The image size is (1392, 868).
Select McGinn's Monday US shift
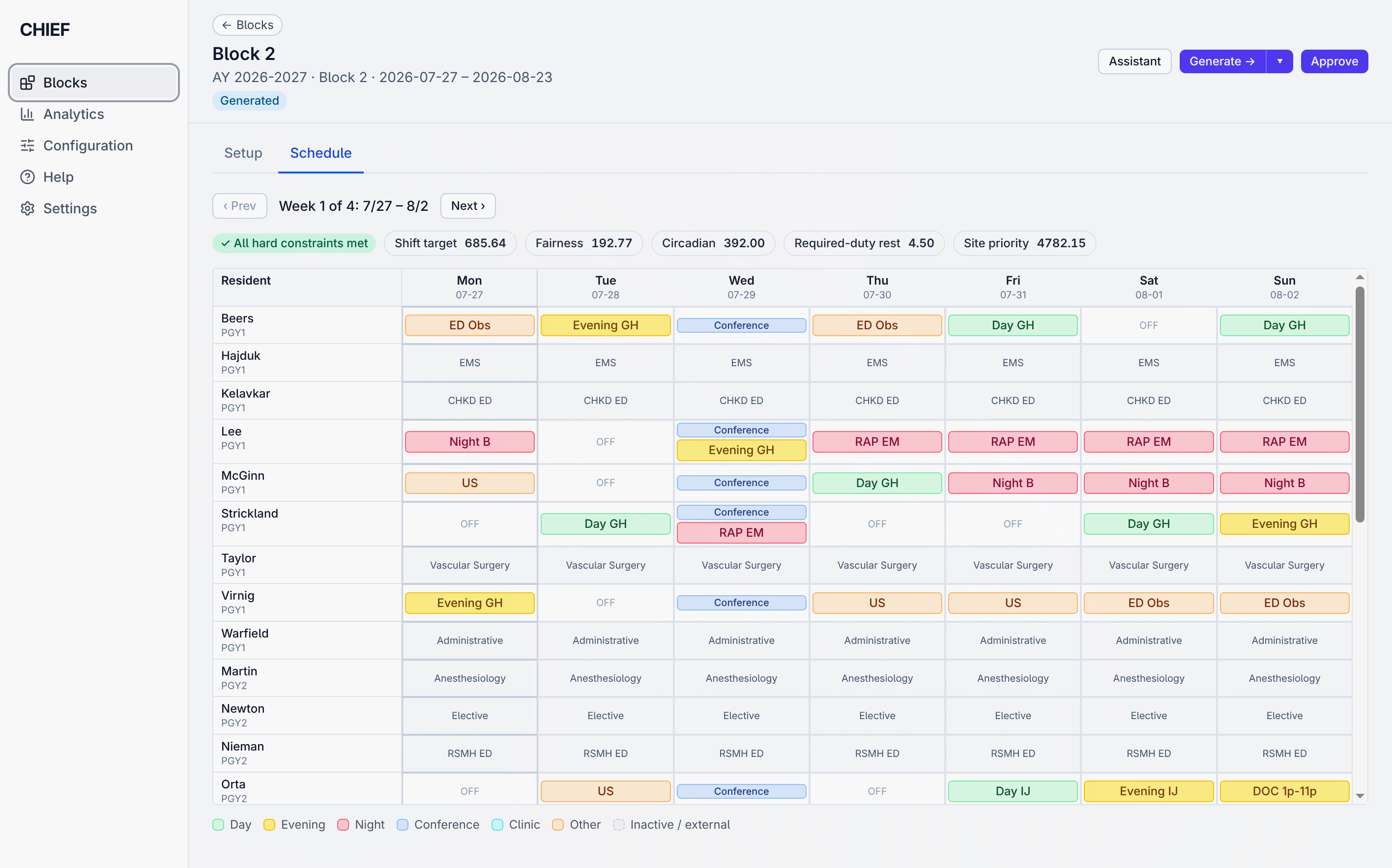coord(469,483)
